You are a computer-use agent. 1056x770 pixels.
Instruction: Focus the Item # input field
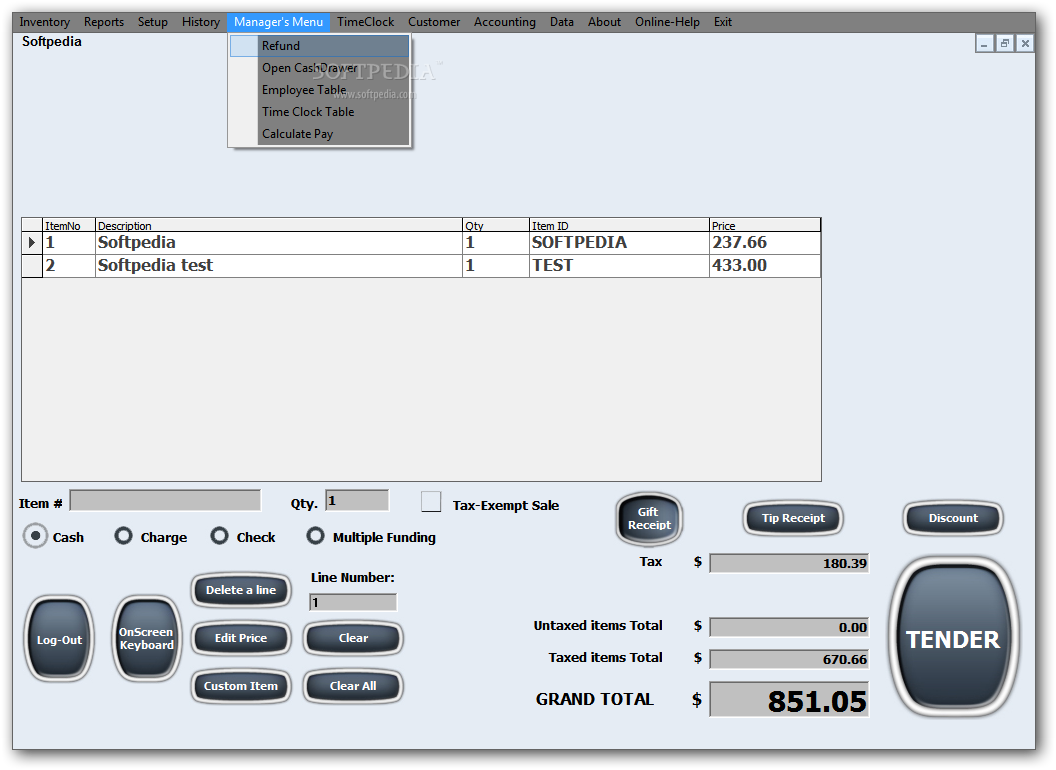click(x=165, y=501)
